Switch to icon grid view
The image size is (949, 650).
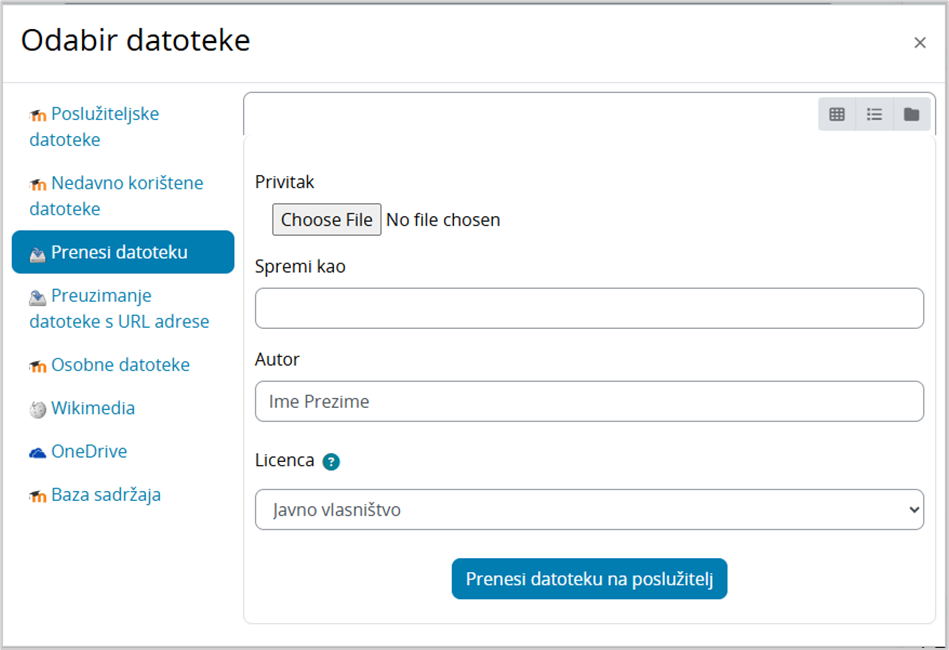(837, 114)
